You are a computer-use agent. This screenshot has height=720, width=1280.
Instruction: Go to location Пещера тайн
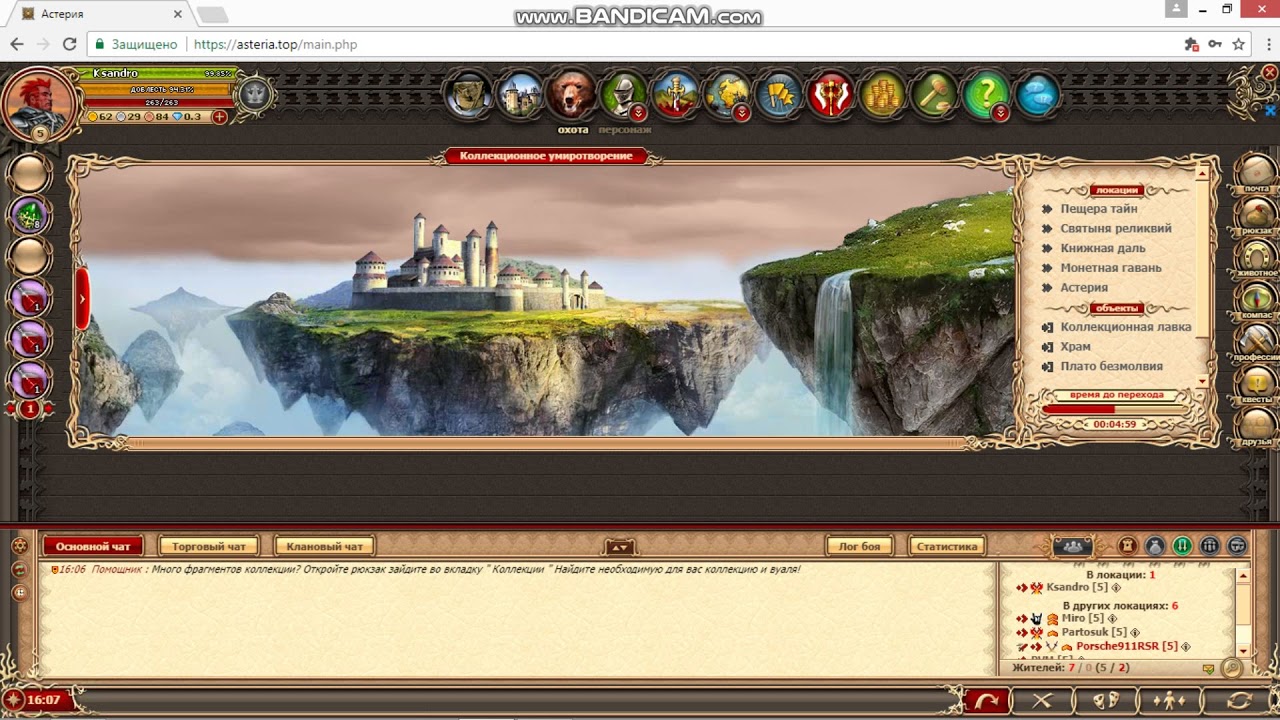click(1099, 209)
